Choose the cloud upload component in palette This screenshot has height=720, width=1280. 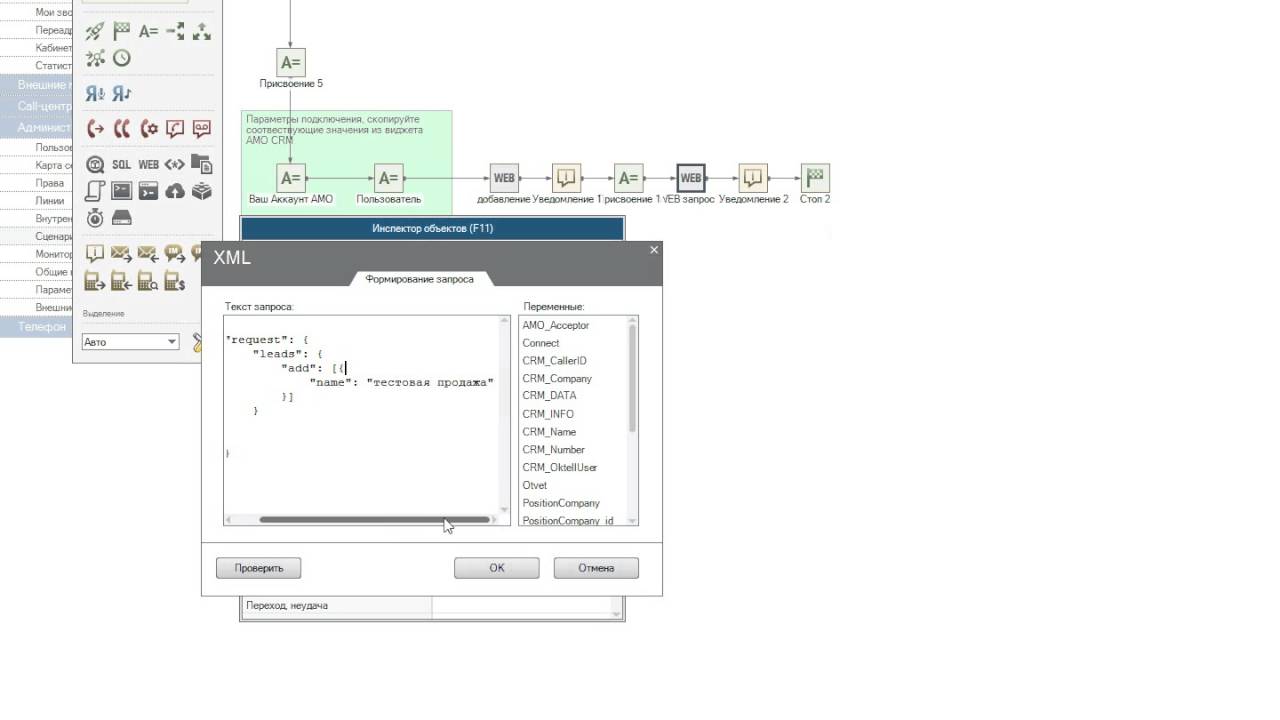coord(175,190)
